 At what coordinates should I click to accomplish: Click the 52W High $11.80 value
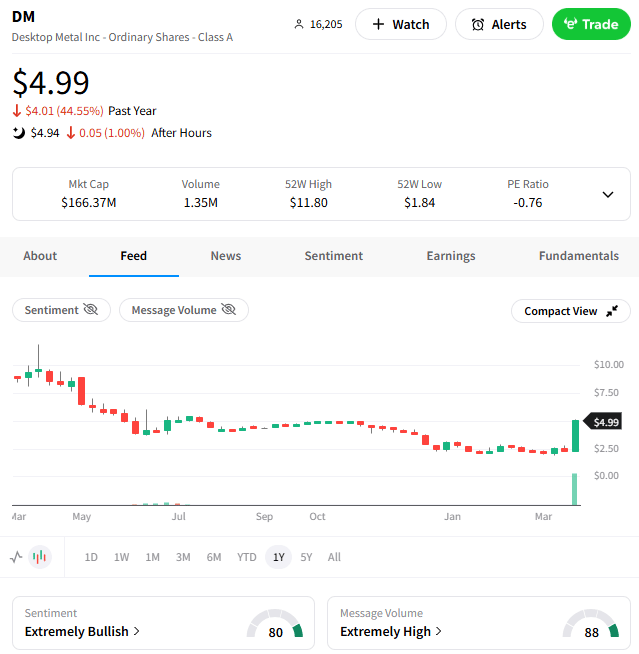click(x=309, y=203)
